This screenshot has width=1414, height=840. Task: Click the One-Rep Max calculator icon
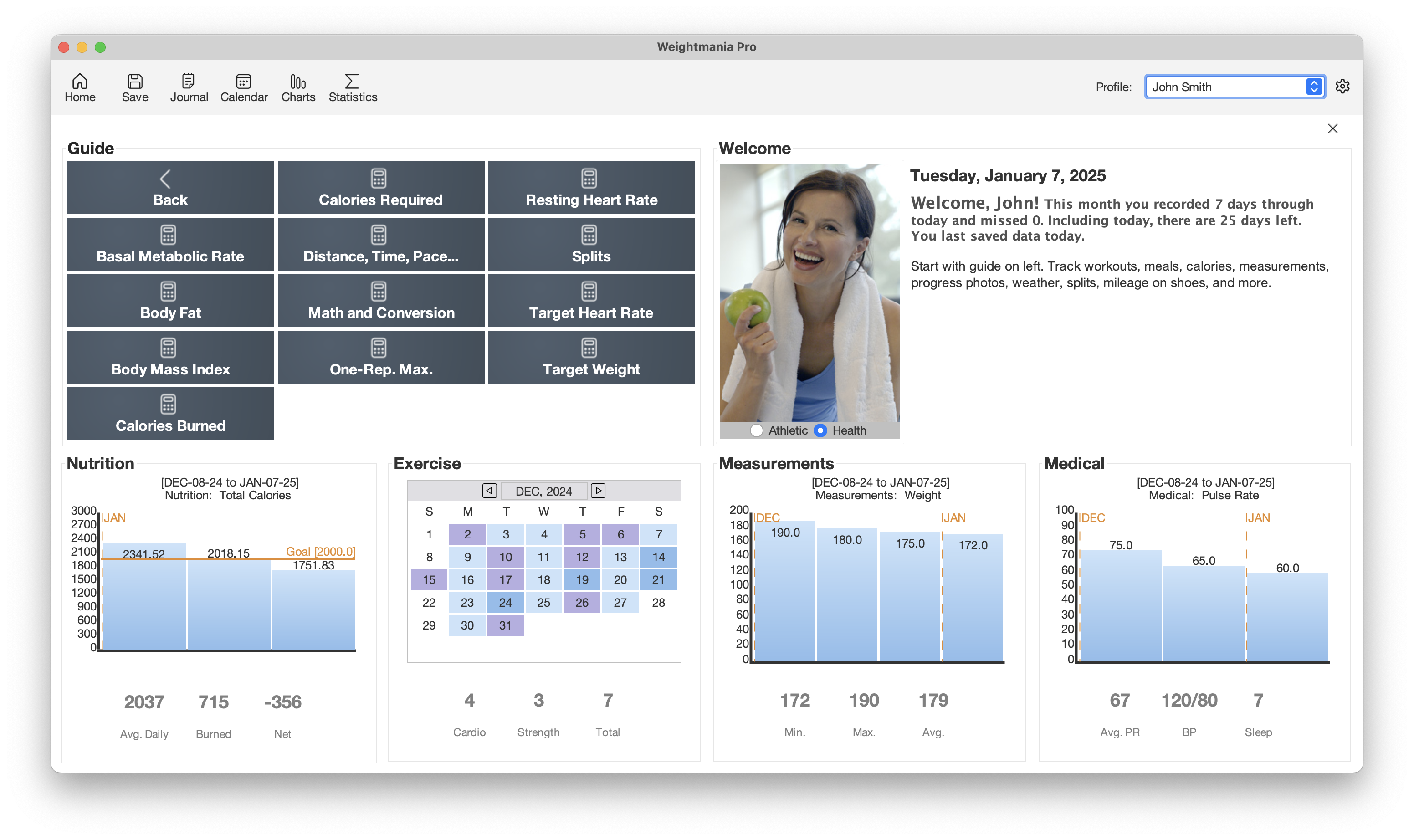click(x=381, y=348)
